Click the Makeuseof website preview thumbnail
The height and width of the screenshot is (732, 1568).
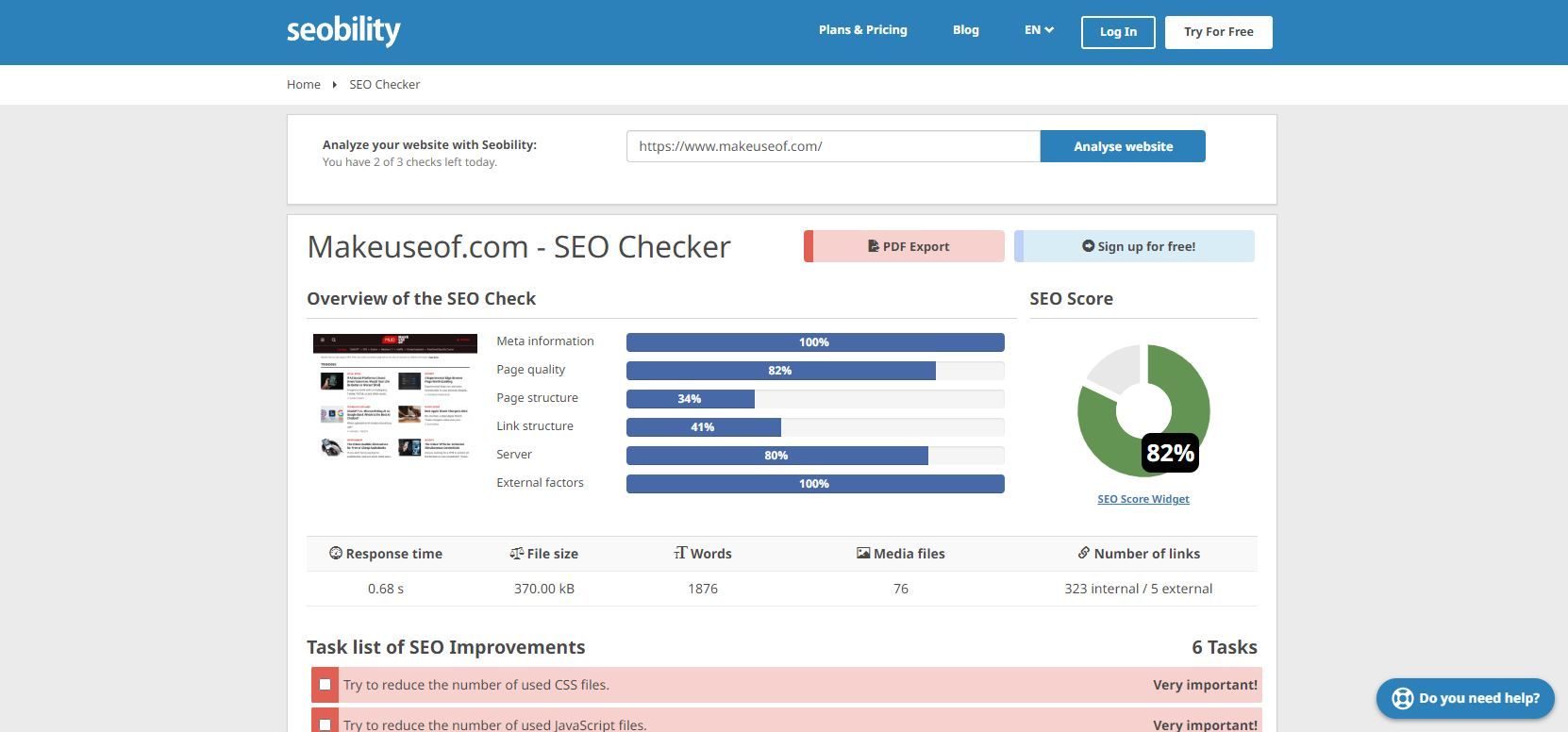tap(395, 397)
